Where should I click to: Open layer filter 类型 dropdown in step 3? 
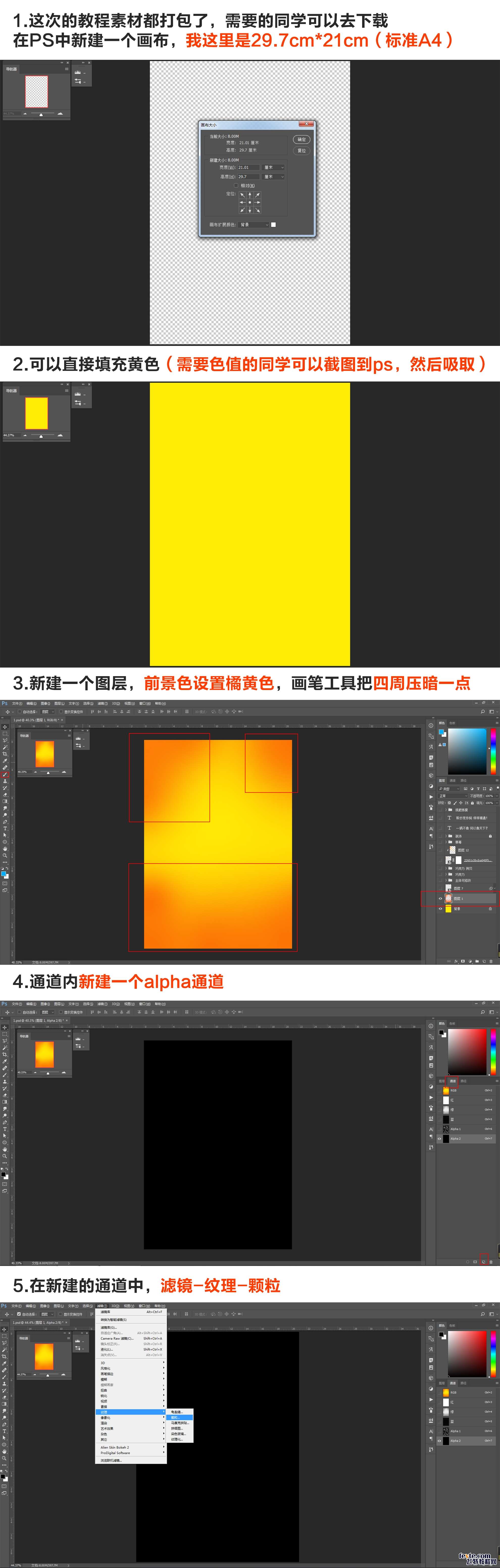[x=449, y=789]
